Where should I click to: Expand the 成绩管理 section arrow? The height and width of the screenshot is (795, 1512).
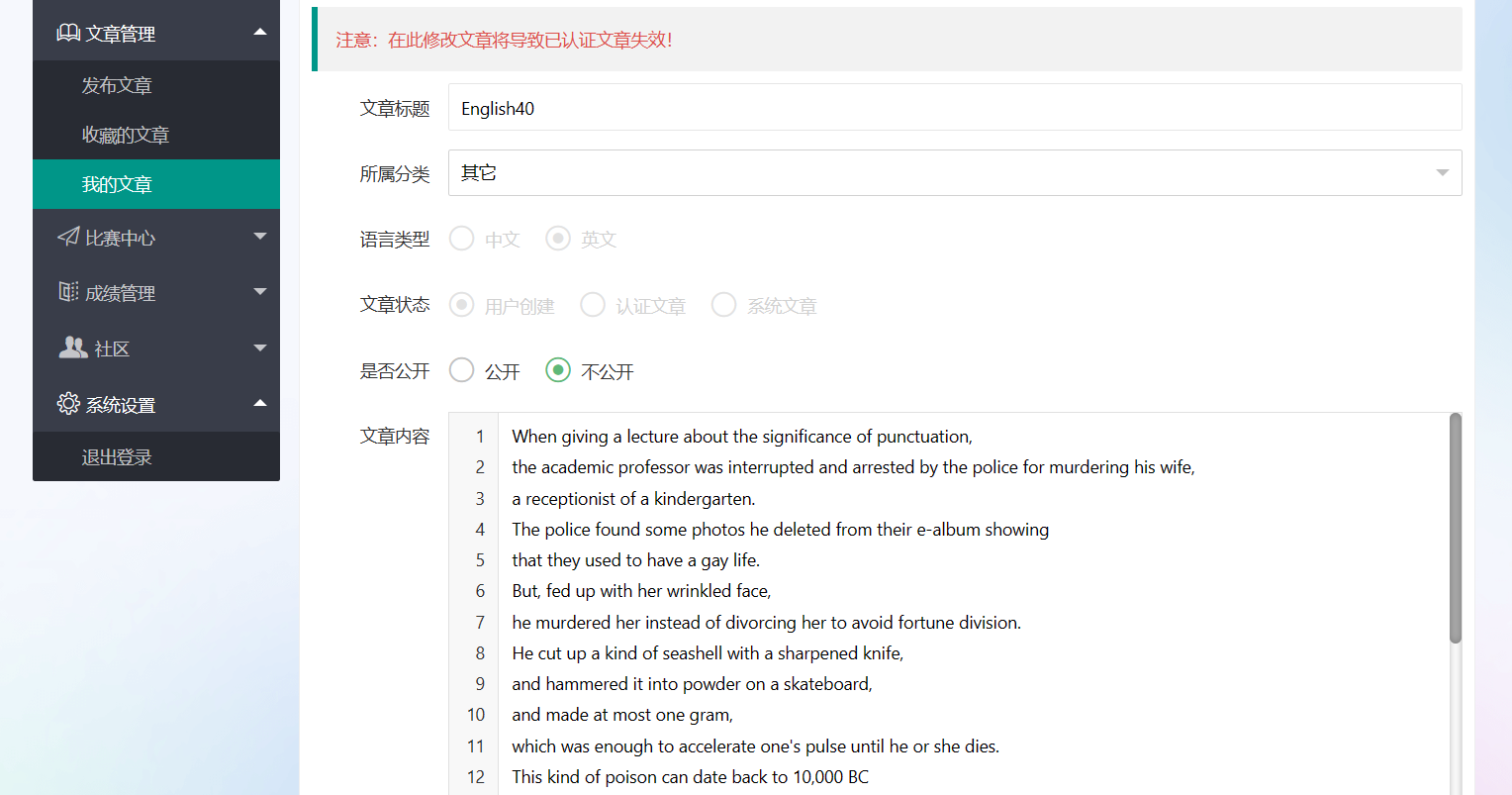click(260, 291)
